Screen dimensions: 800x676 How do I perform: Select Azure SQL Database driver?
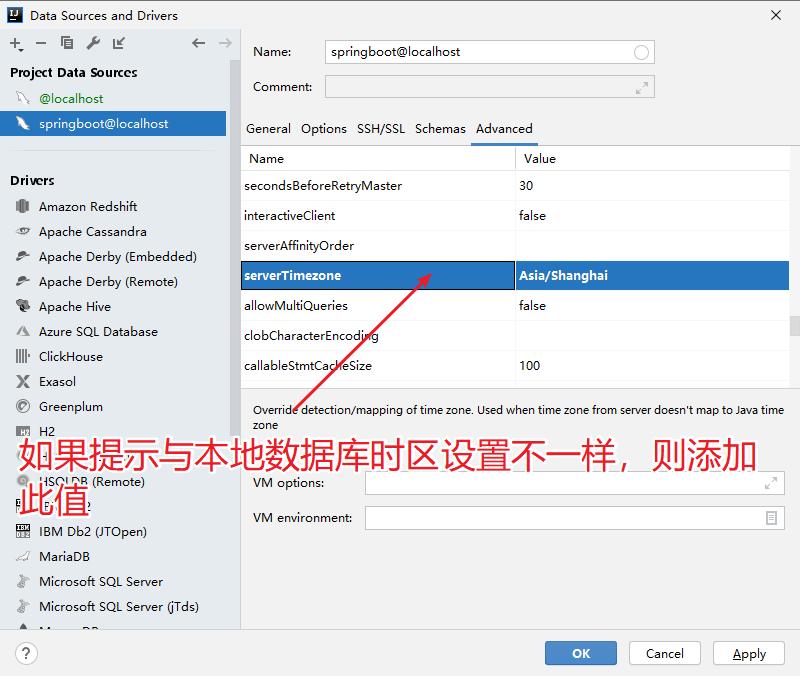tap(98, 332)
